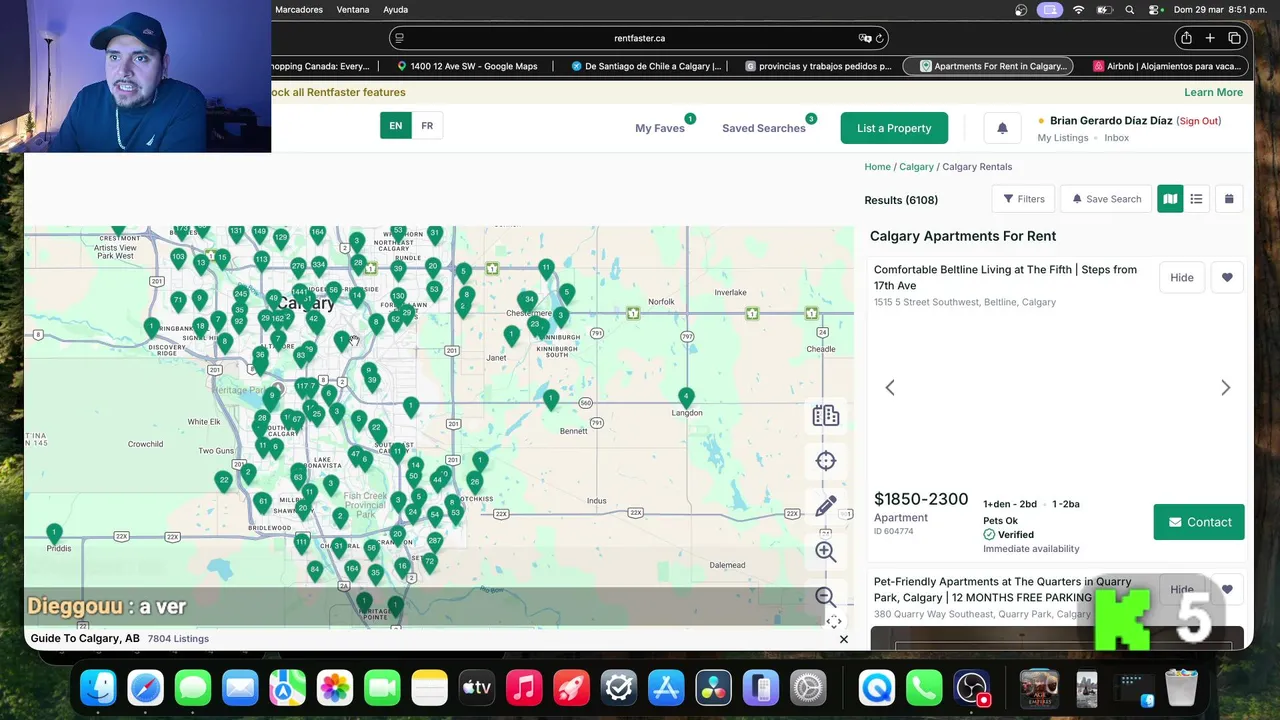Open first listing title The Fifth
This screenshot has width=1280, height=720.
[x=1005, y=277]
